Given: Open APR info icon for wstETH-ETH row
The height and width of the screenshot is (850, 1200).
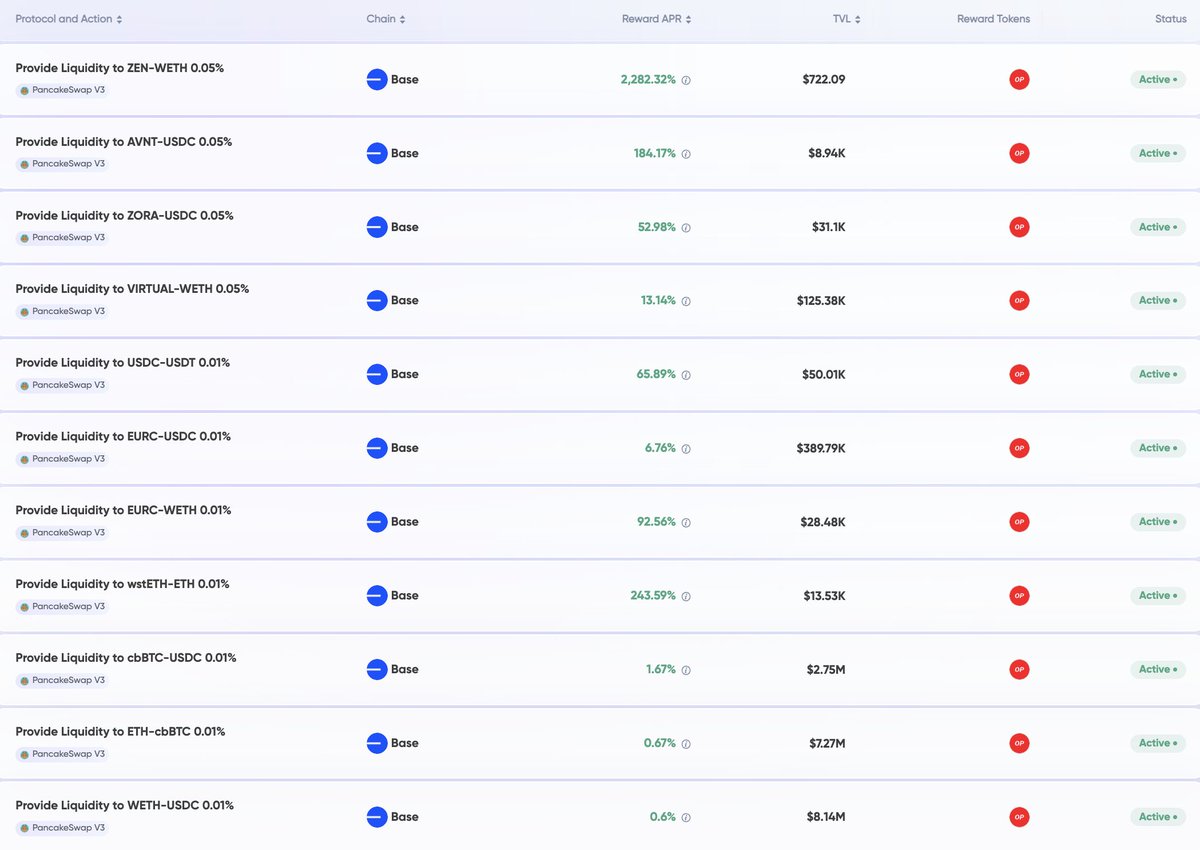Looking at the screenshot, I should (x=686, y=596).
